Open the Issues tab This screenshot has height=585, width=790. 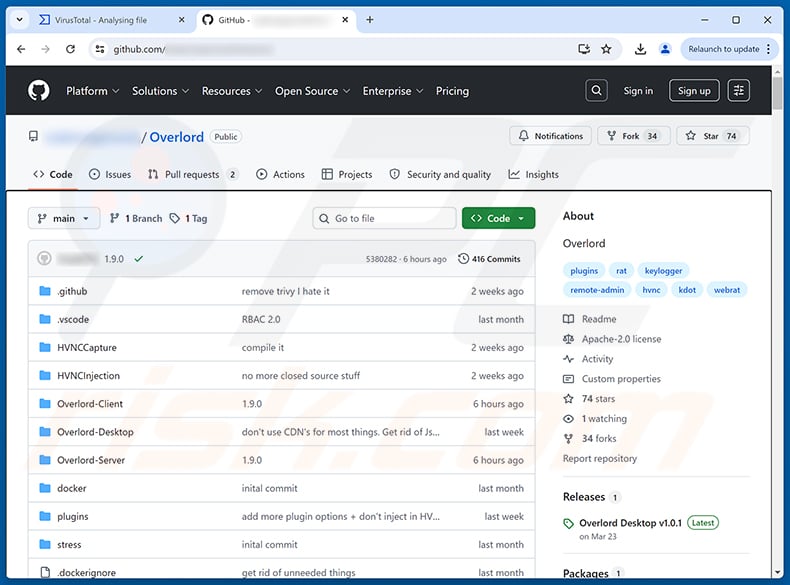[110, 174]
